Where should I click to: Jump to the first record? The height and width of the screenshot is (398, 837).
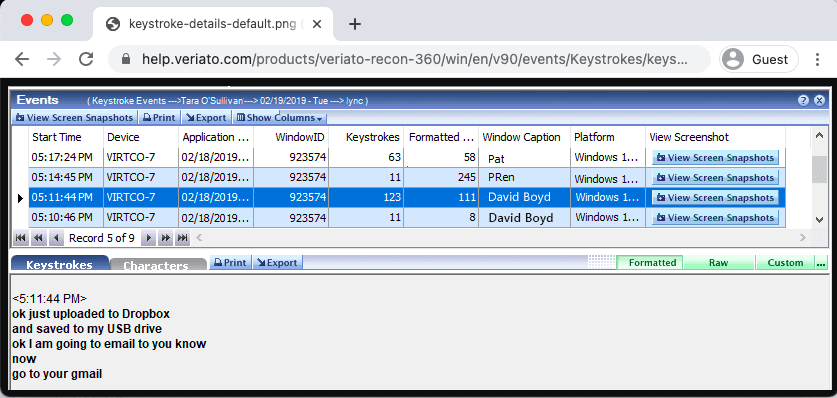[x=20, y=238]
